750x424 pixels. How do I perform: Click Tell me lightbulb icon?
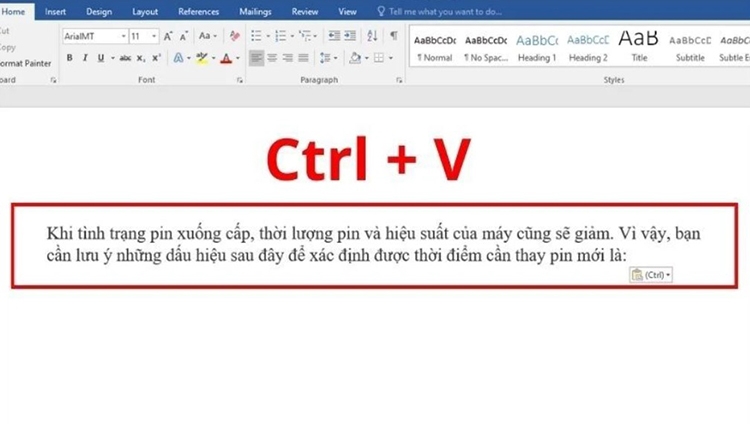[x=381, y=11]
